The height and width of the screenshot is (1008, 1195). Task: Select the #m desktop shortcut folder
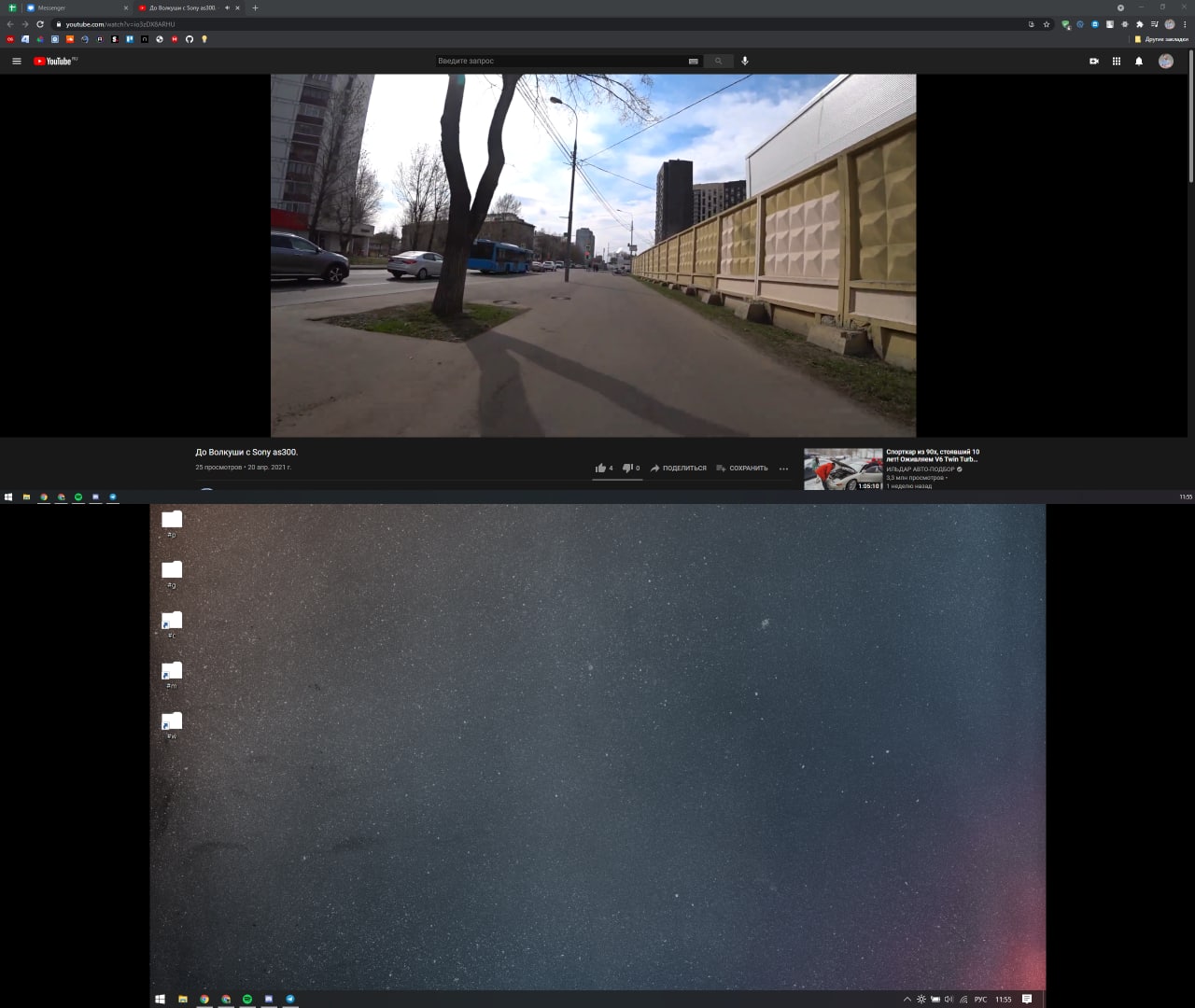[172, 675]
